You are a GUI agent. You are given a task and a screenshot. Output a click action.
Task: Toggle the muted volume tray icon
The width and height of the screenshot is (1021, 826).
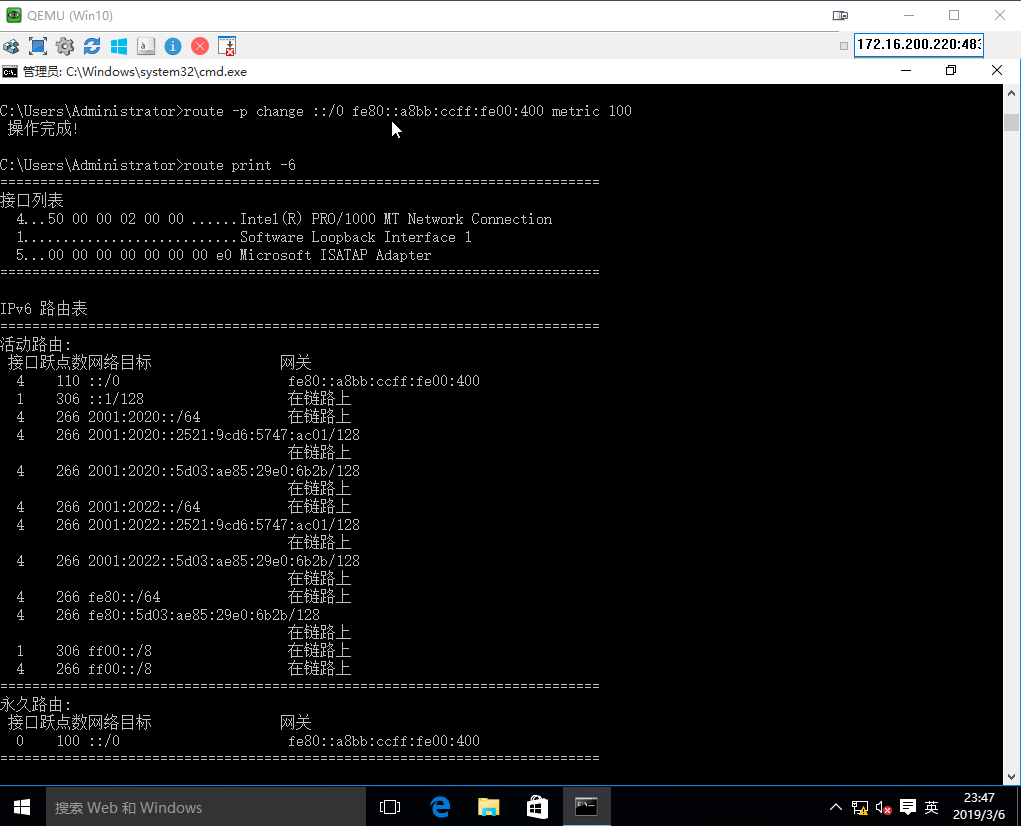click(x=884, y=807)
